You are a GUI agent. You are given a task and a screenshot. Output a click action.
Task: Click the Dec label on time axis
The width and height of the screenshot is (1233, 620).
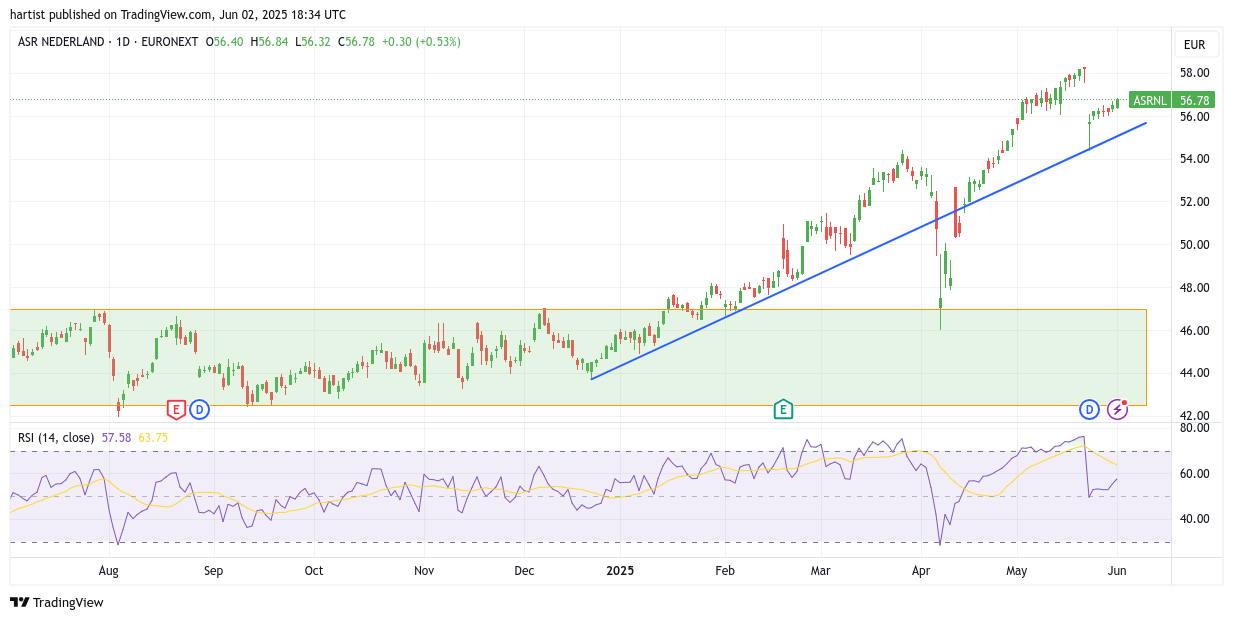525,571
